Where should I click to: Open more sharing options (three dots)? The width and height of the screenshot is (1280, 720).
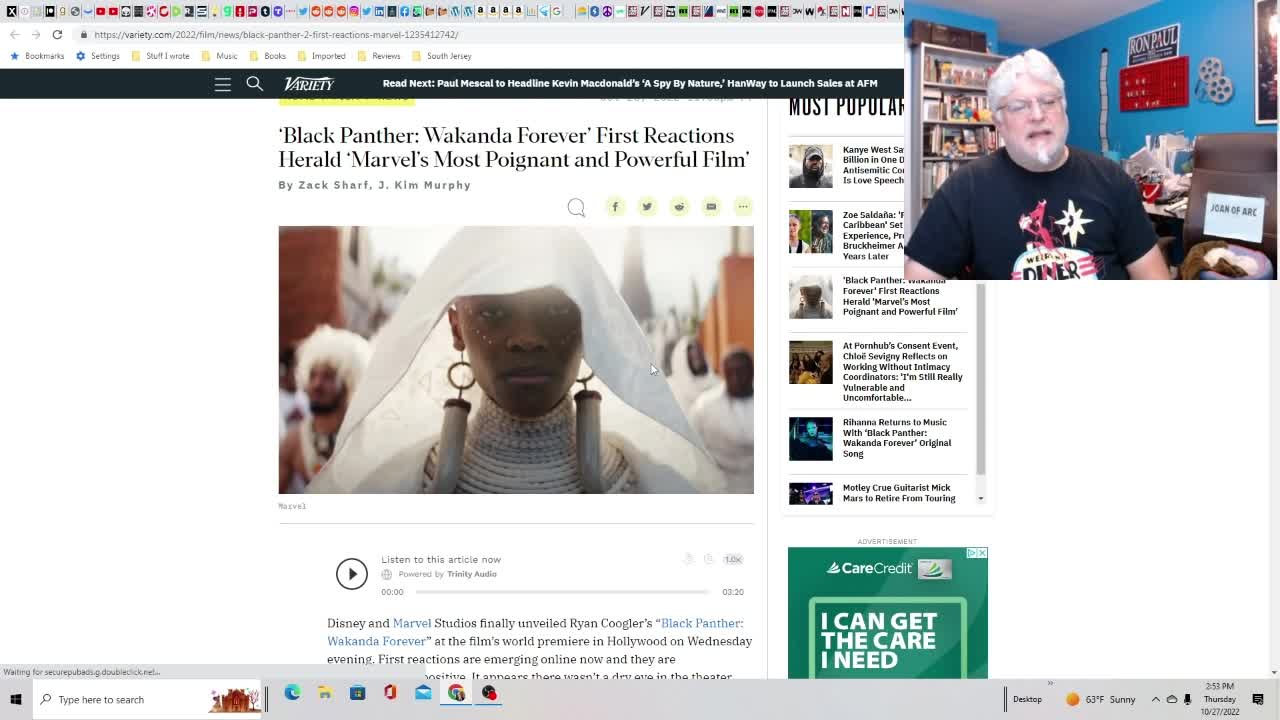point(743,207)
